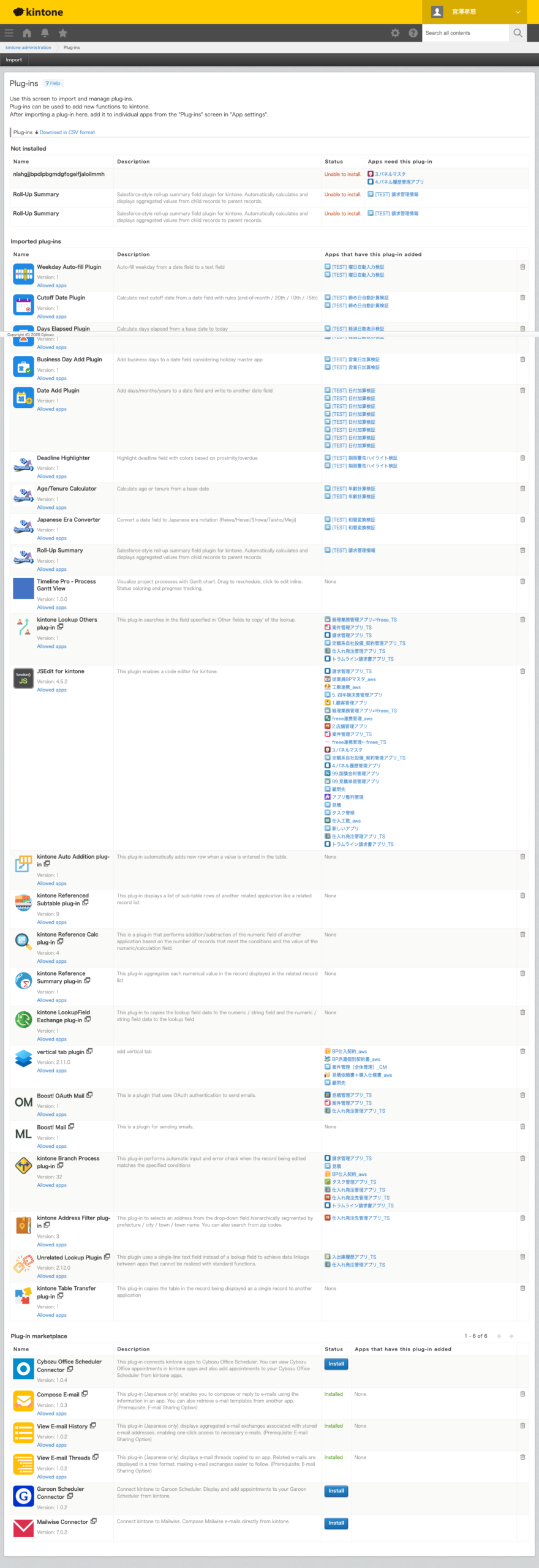
Task: Remove Boost! Mail plugin with trash icon
Action: coord(522,1126)
